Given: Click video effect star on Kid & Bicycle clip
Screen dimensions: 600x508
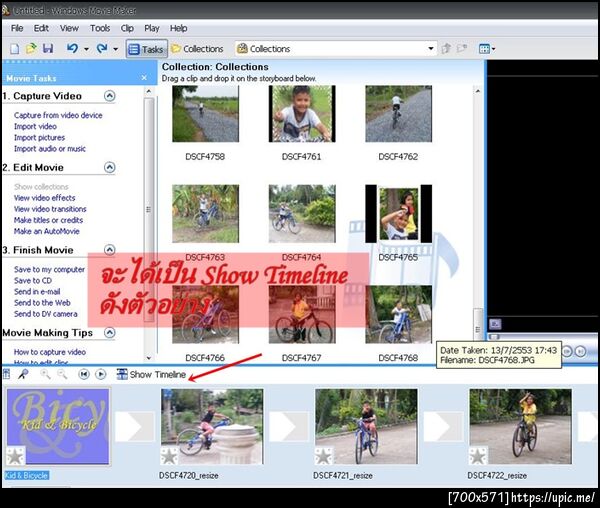Looking at the screenshot, I should (x=15, y=456).
